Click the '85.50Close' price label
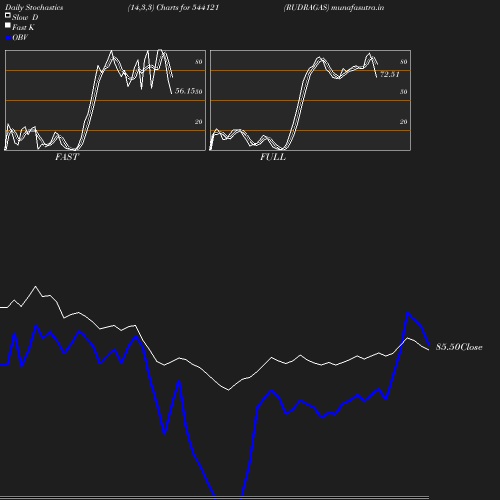 tap(459, 347)
